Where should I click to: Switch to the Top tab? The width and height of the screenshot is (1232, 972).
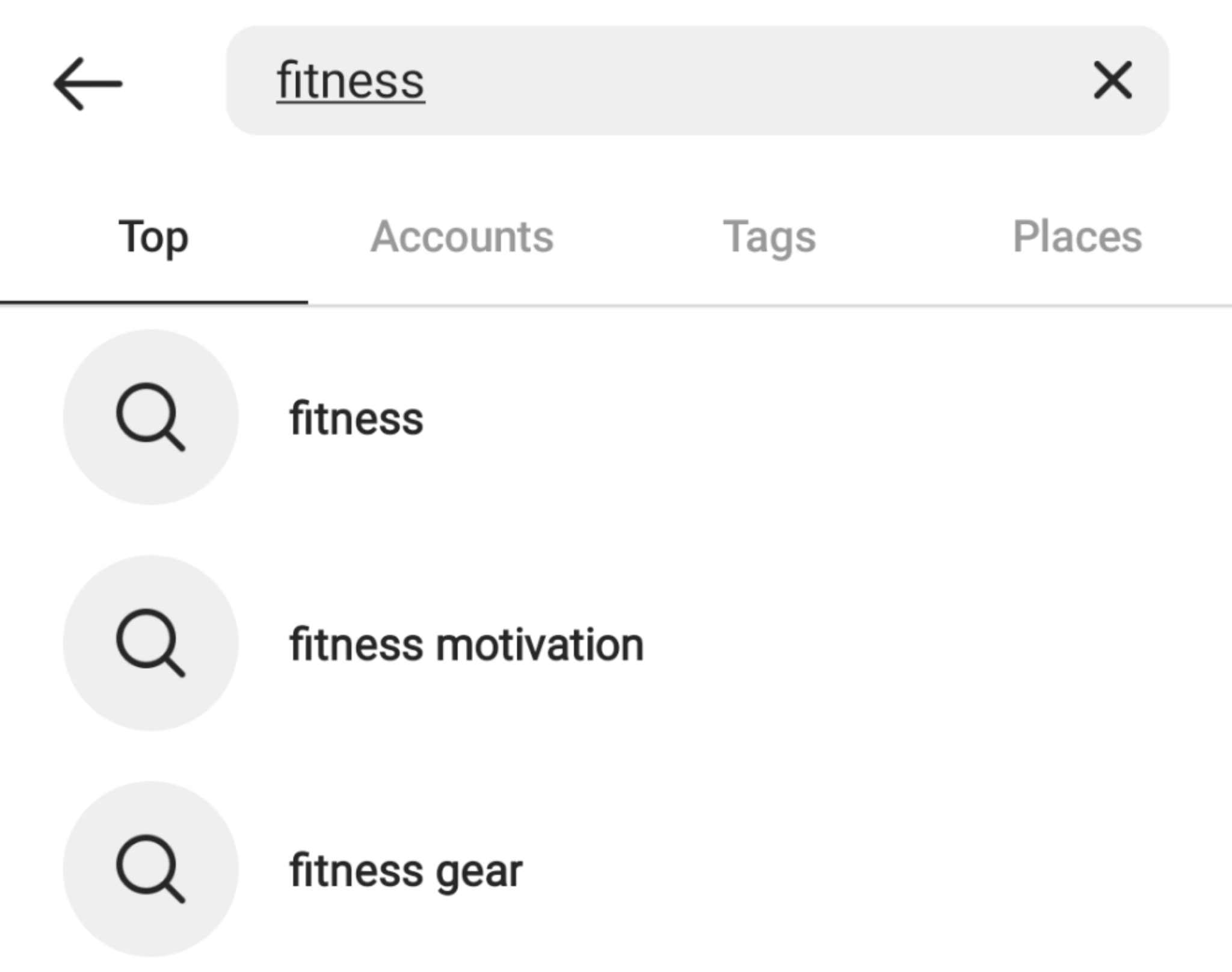[x=153, y=237]
